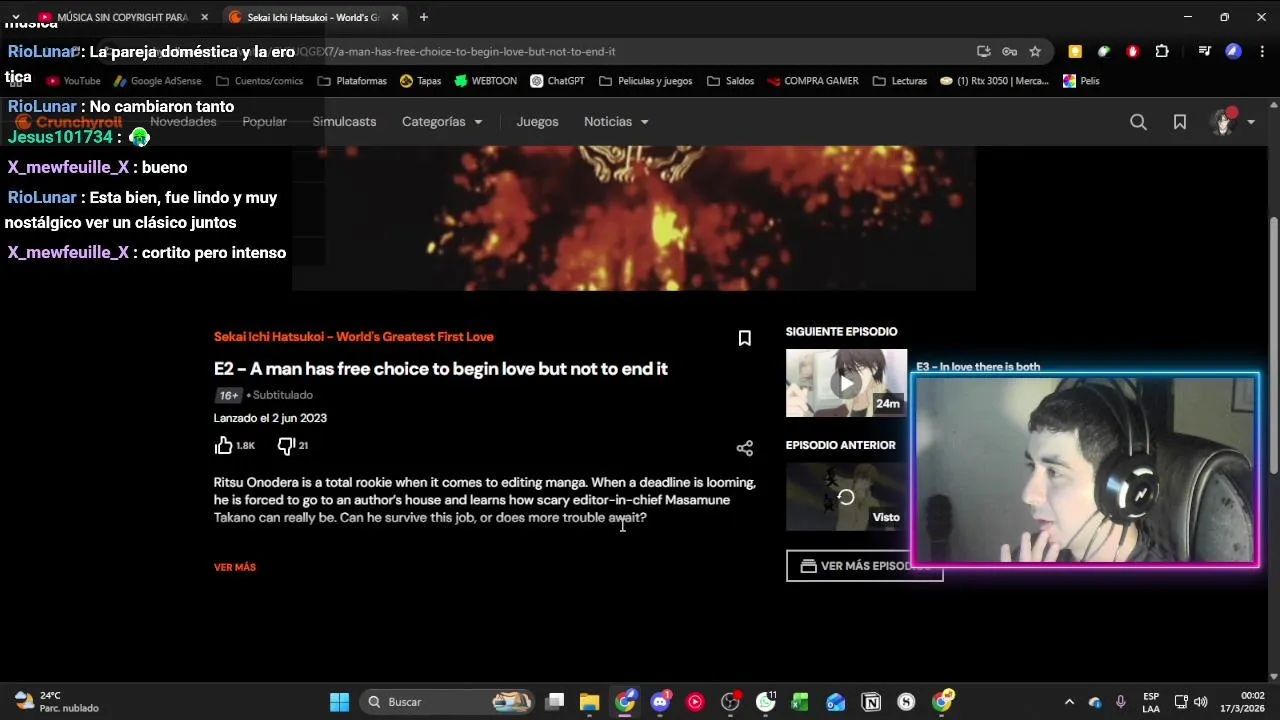
Task: Open the Sekai Ichi Hatsukoi series link
Action: pos(354,337)
